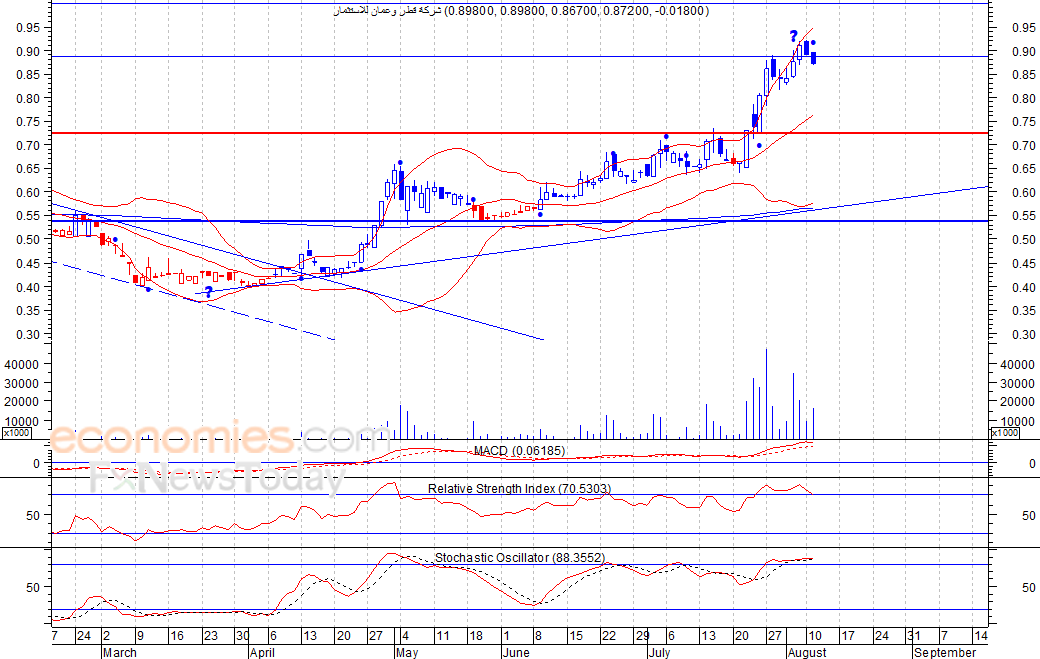The width and height of the screenshot is (1040, 659).
Task: Click the date label 10 in August
Action: tap(814, 636)
